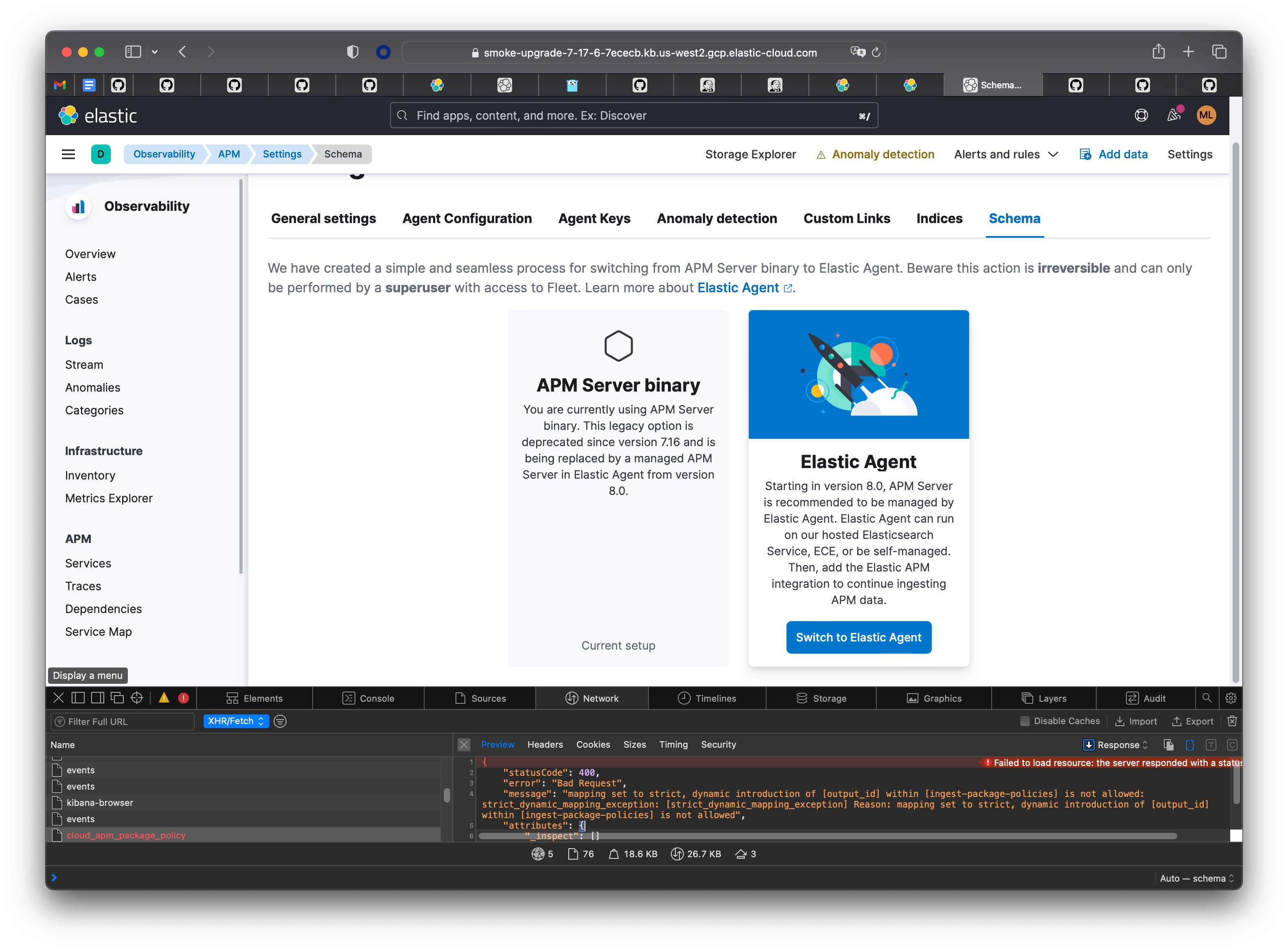This screenshot has width=1288, height=950.
Task: Click the devtools search magnifier icon
Action: (x=1206, y=698)
